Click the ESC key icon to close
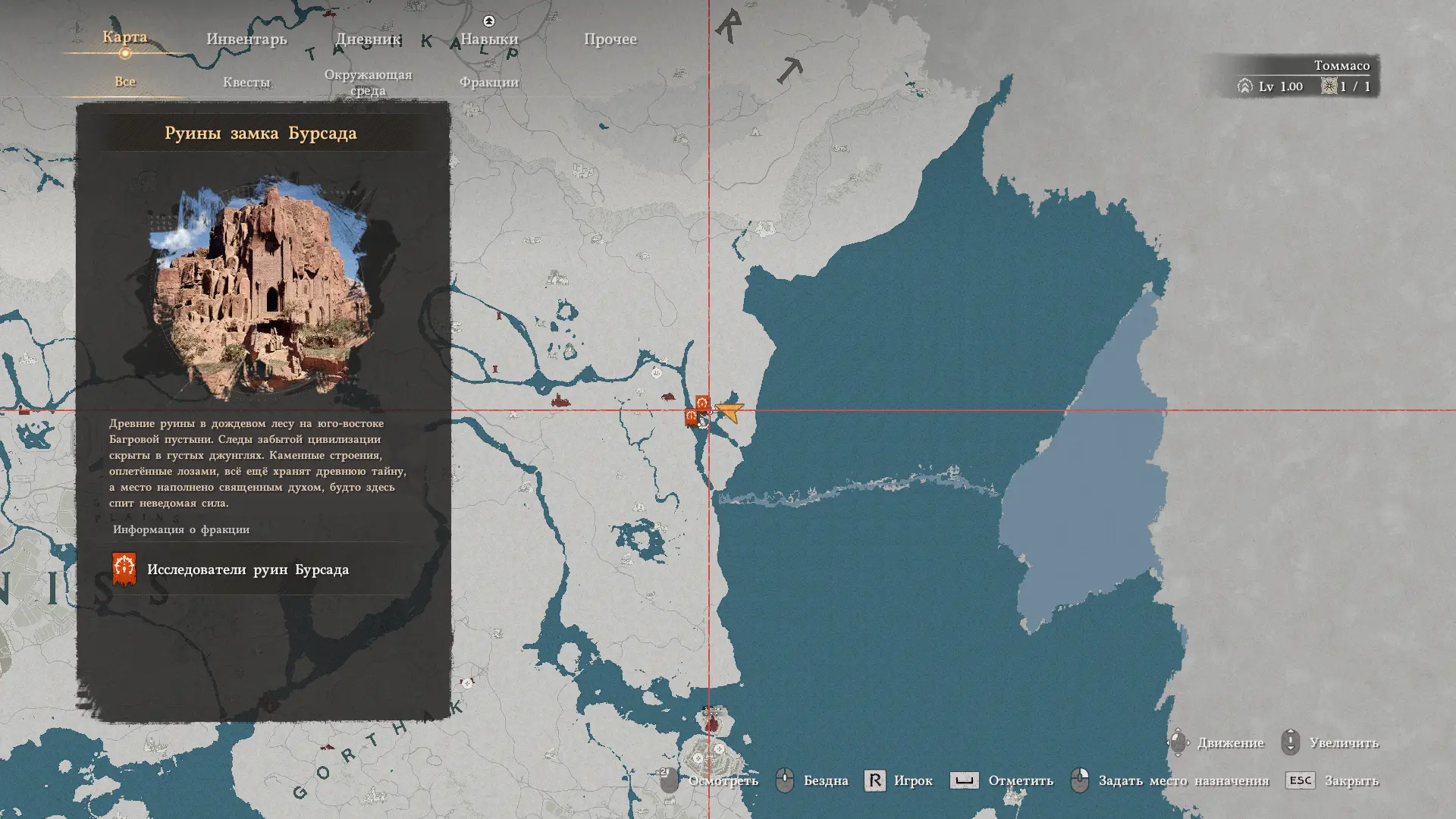This screenshot has width=1456, height=819. pyautogui.click(x=1300, y=780)
